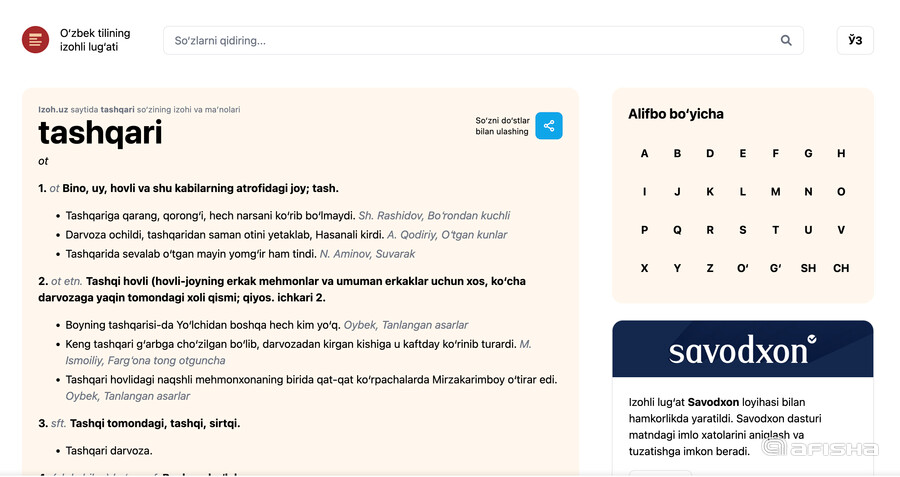The image size is (900, 477).
Task: Open letter Q in the alphabet list
Action: [677, 230]
